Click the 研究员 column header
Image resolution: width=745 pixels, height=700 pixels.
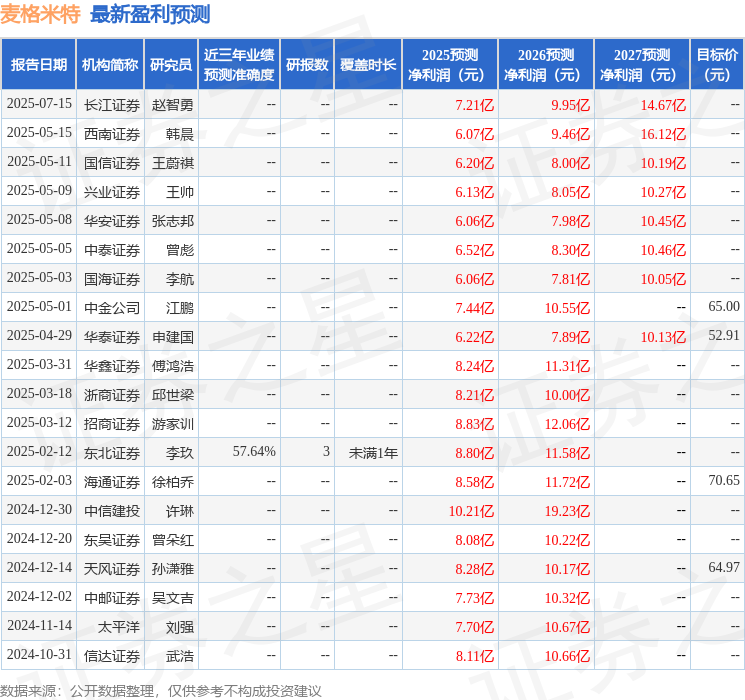[171, 65]
